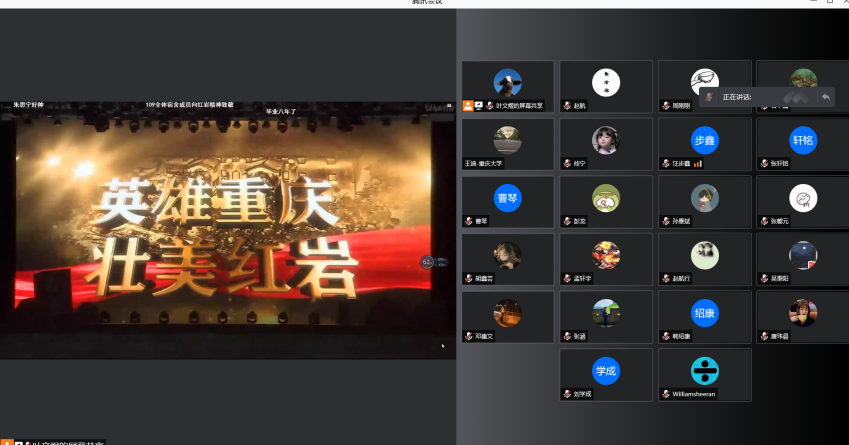Select the white avatar with vertical calligraphy text

coord(606,83)
